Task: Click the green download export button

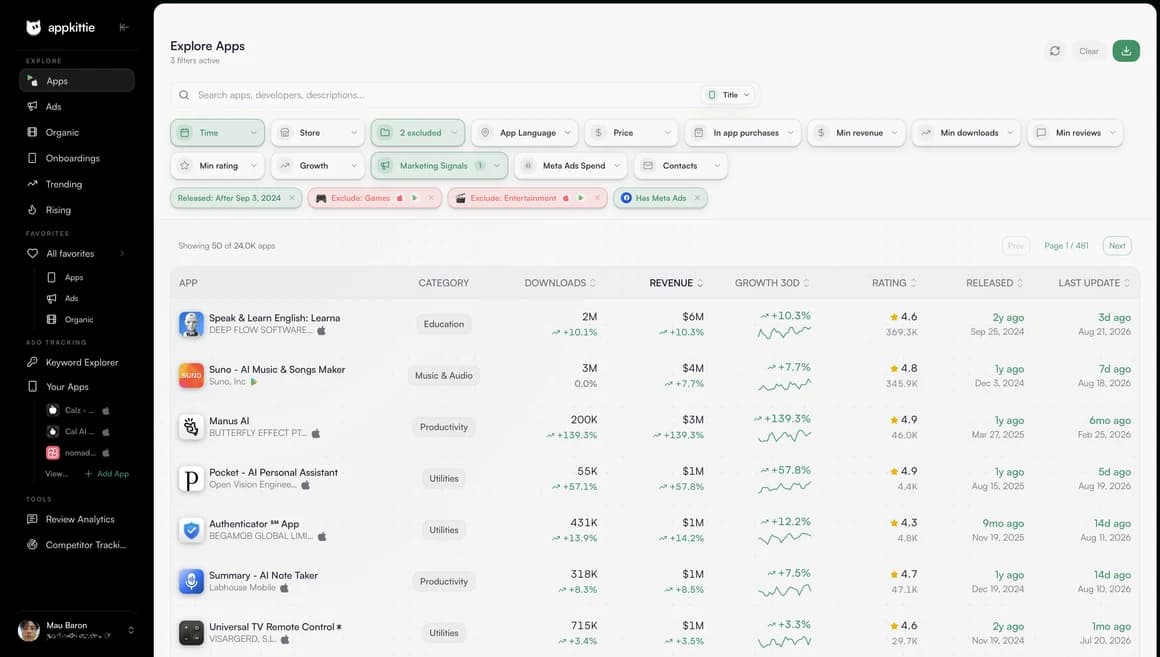Action: click(1126, 51)
